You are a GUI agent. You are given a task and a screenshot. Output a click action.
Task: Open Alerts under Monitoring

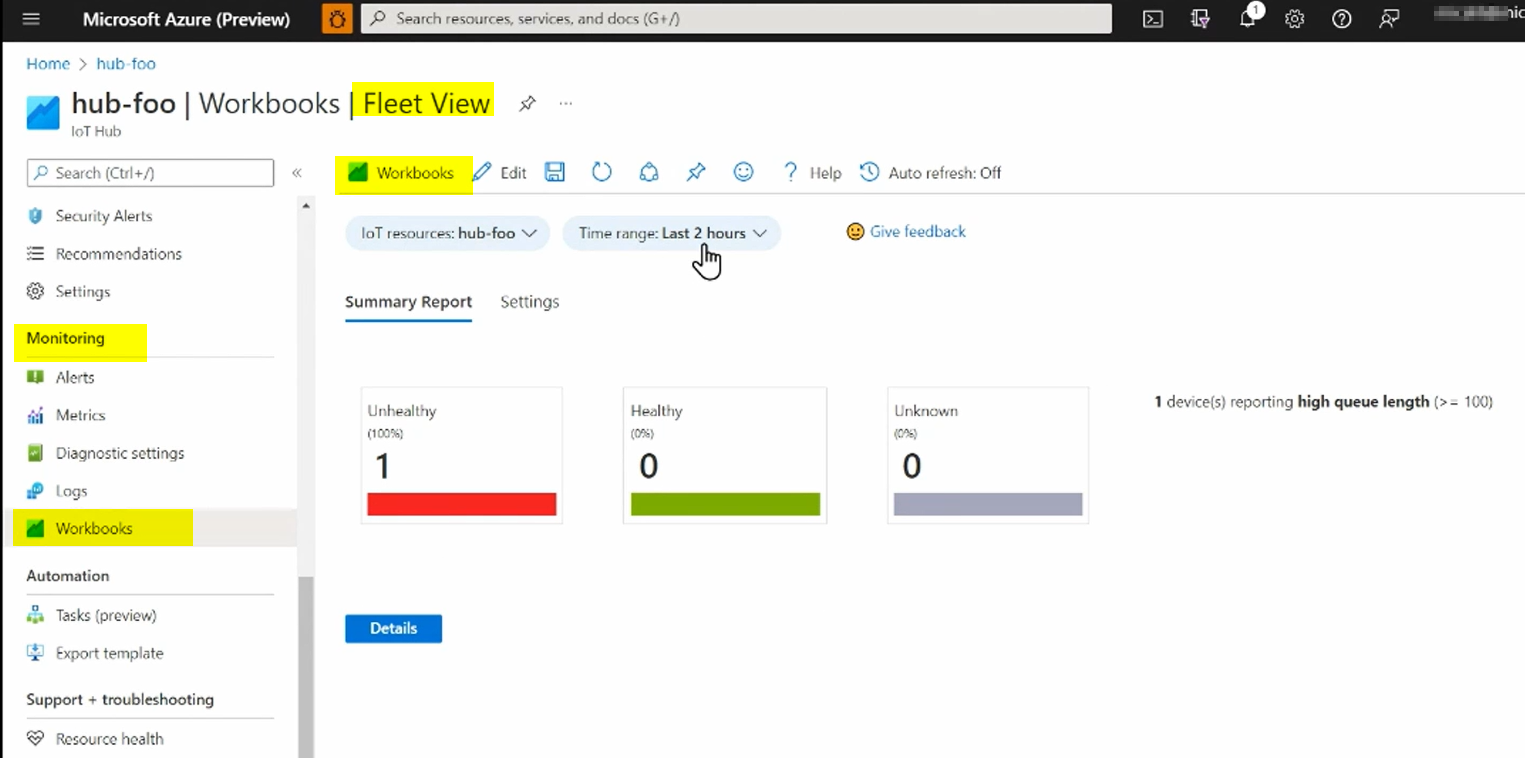(75, 378)
